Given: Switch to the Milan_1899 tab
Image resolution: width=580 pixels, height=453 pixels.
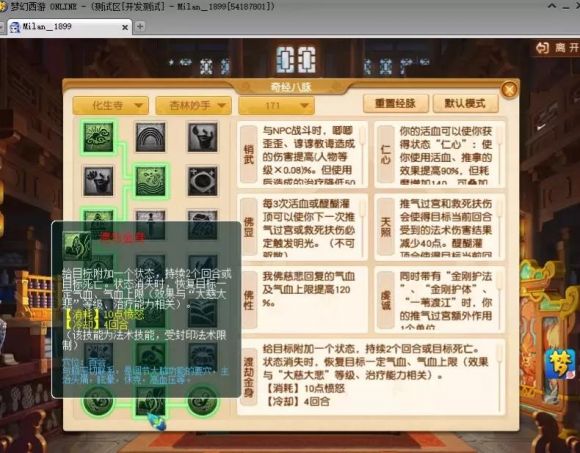Looking at the screenshot, I should click(68, 27).
